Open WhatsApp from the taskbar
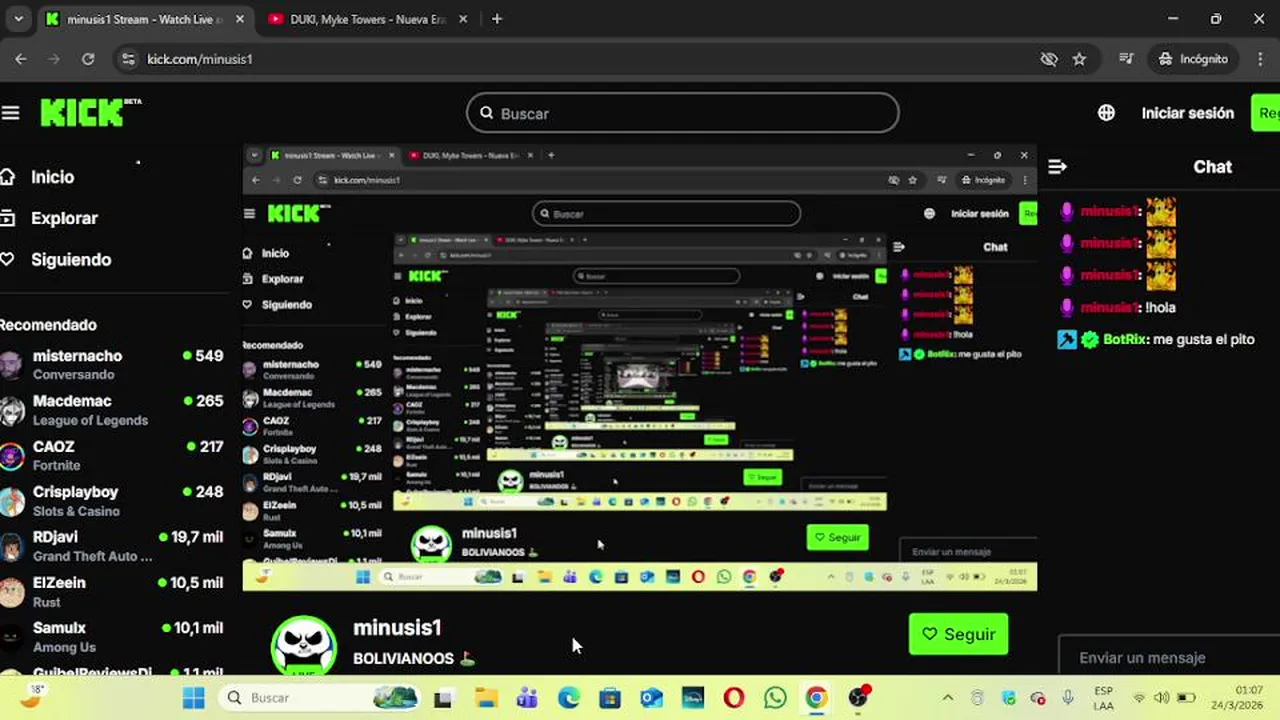This screenshot has height=720, width=1280. pos(775,698)
